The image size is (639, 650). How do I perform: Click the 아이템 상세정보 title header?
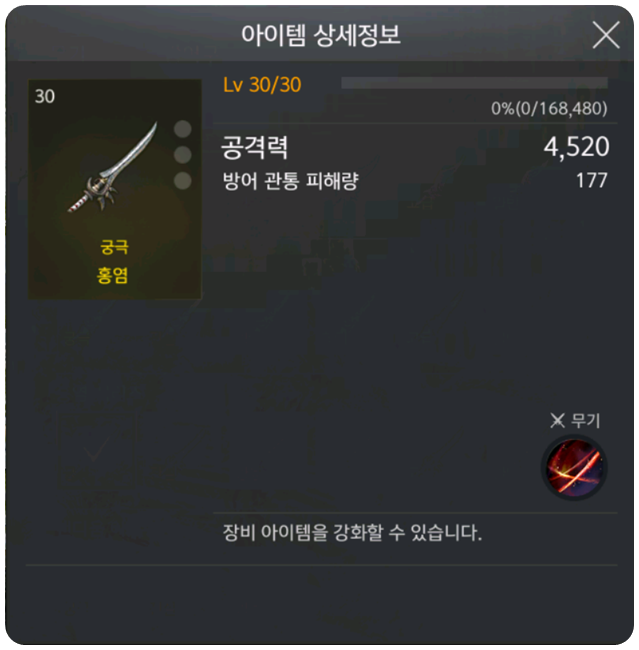click(x=321, y=35)
